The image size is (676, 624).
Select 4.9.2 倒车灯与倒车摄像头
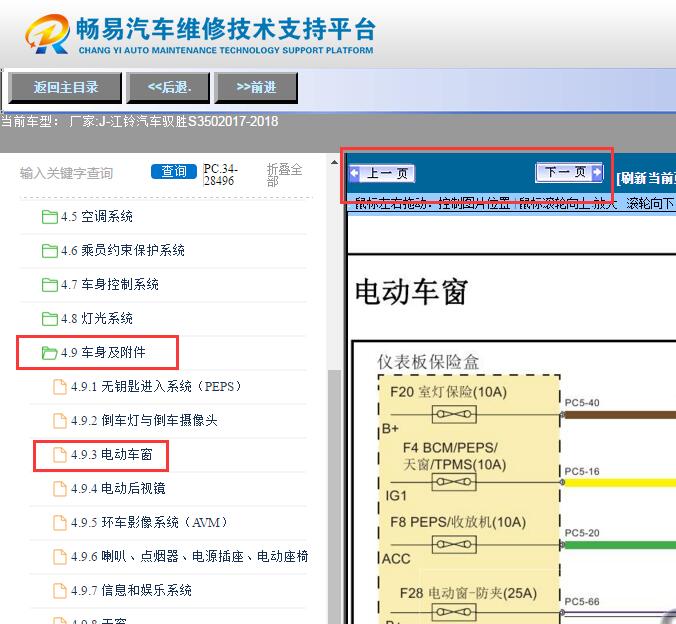tap(144, 420)
